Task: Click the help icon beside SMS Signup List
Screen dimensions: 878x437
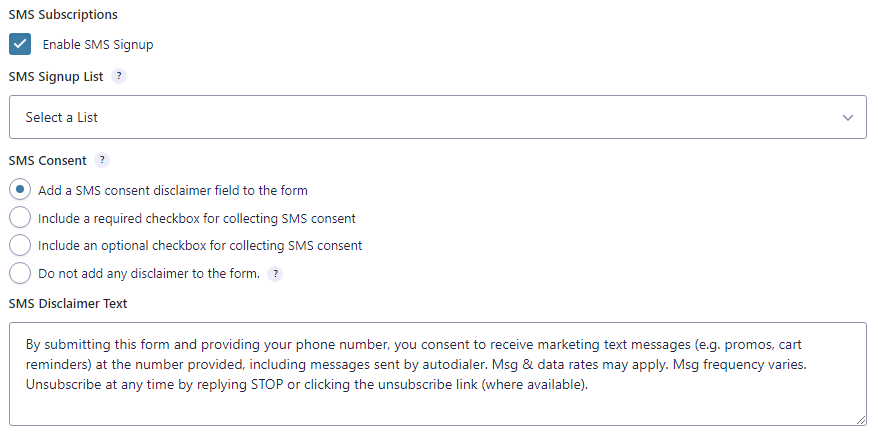Action: pyautogui.click(x=119, y=76)
